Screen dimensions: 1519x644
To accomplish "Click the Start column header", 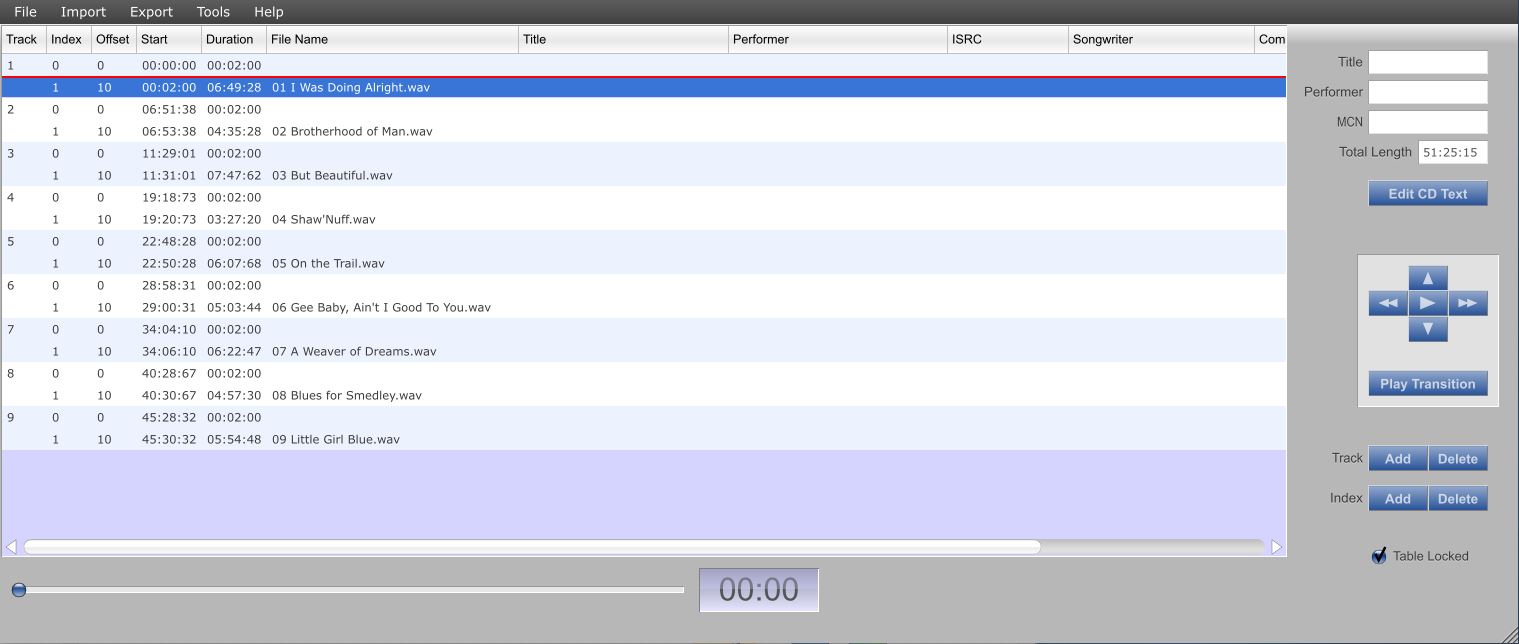I will click(168, 39).
